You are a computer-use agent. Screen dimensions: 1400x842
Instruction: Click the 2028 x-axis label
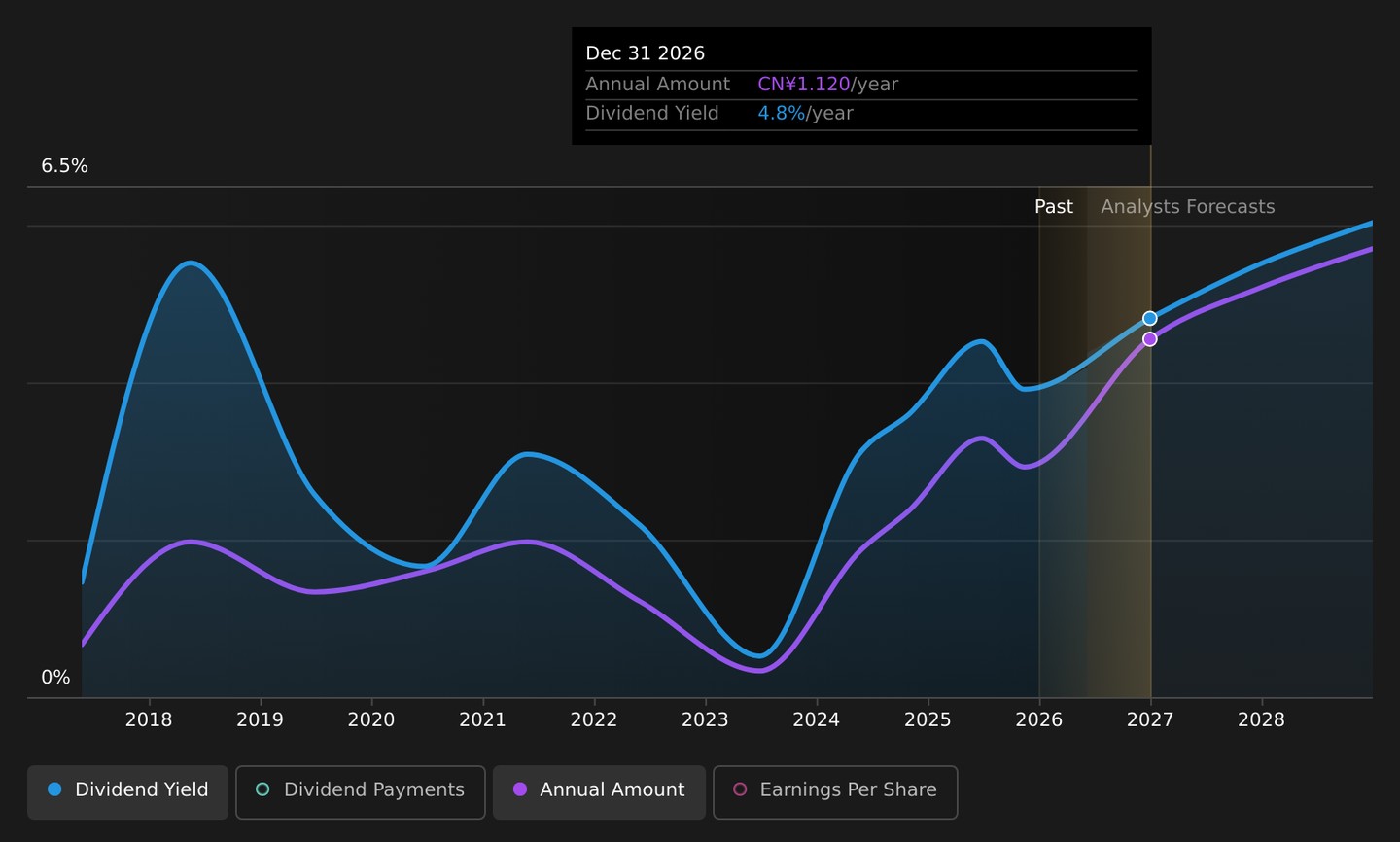click(1262, 719)
